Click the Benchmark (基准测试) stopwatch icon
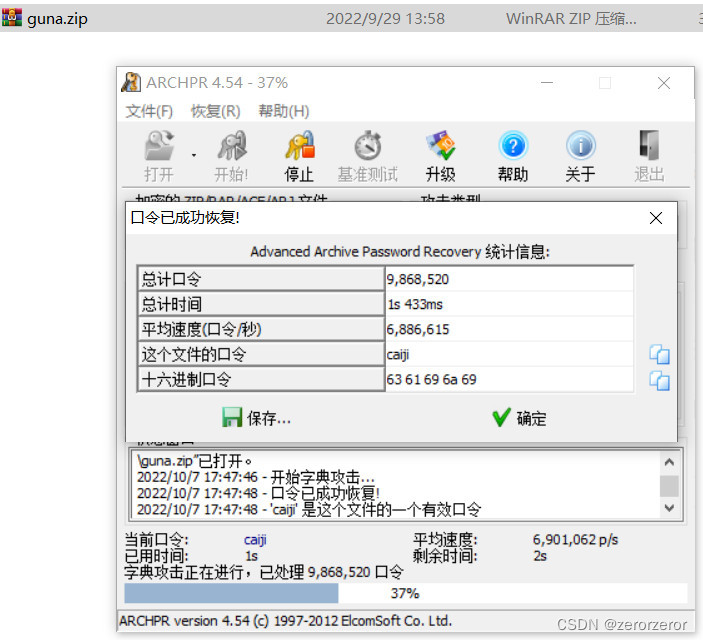Image resolution: width=703 pixels, height=640 pixels. coord(368,155)
